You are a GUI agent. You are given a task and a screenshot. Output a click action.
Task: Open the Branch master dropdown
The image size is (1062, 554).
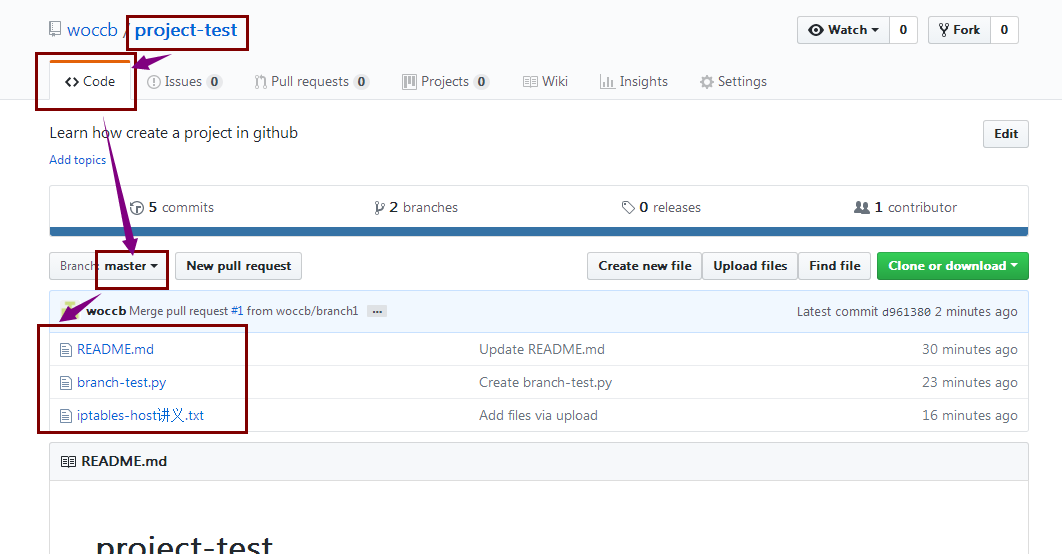click(x=108, y=266)
